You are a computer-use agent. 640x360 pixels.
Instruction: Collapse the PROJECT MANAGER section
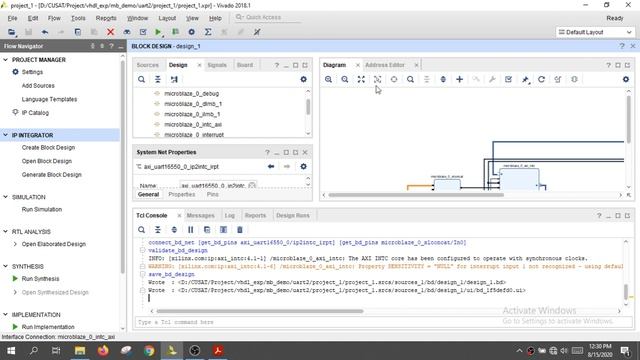pos(5,60)
